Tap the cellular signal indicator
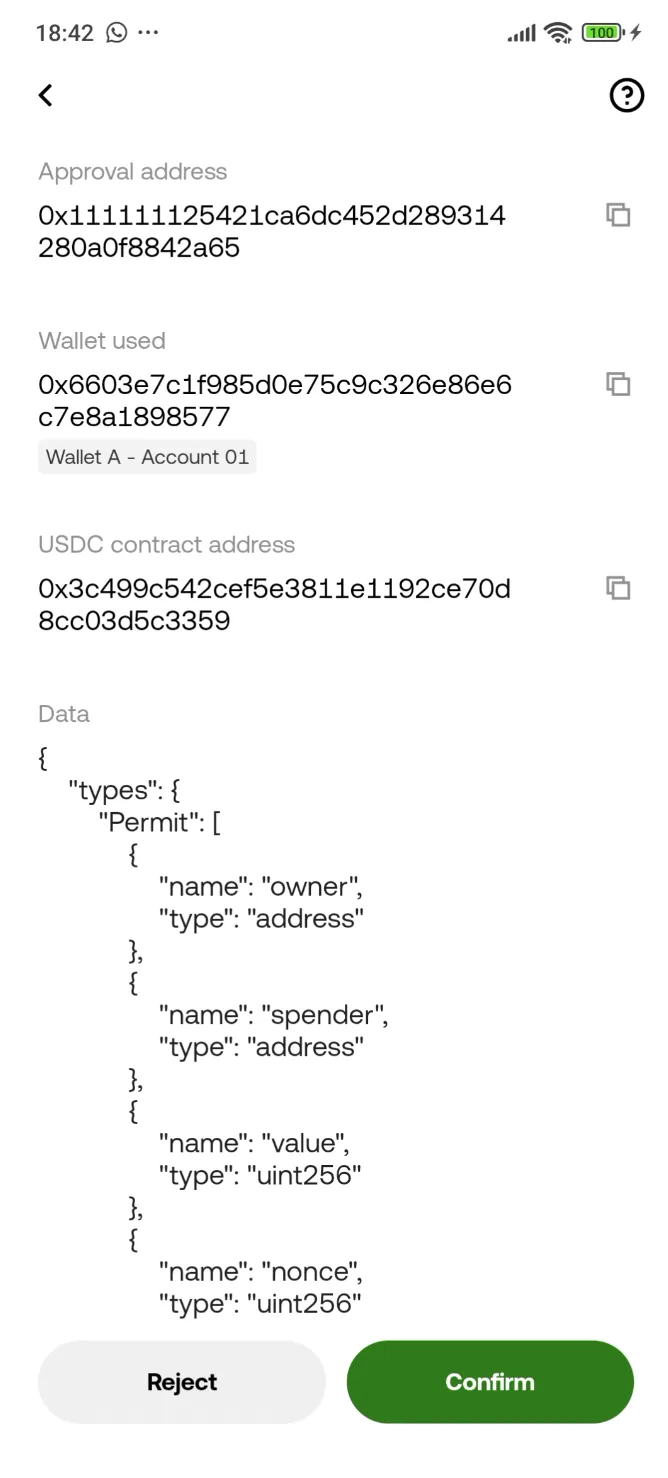The height and width of the screenshot is (1478, 668). pos(521,32)
